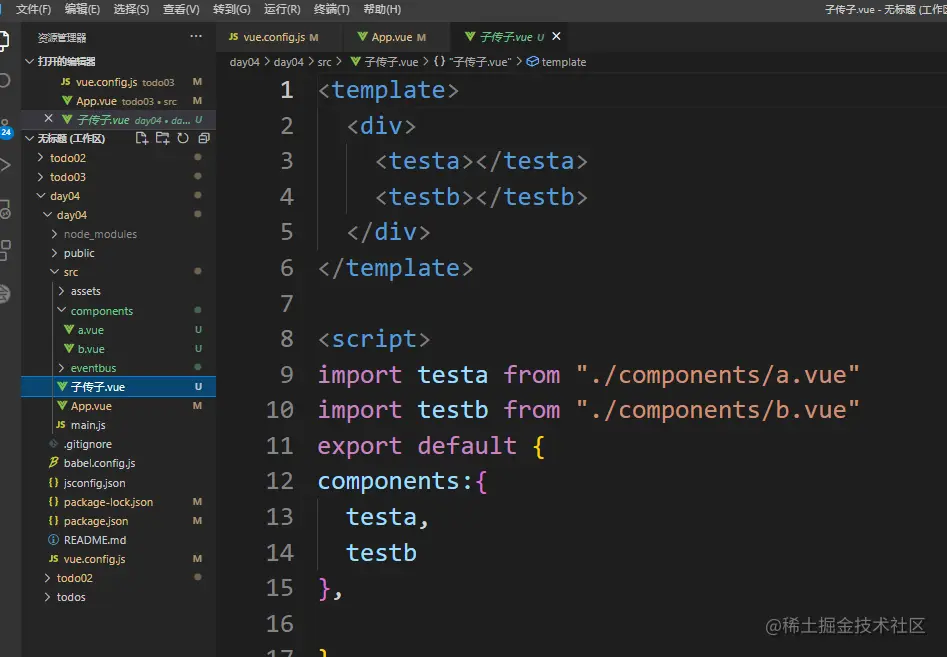Screen dimensions: 947x657
Task: Open App.vue todo03 in open editors list
Action: click(118, 101)
